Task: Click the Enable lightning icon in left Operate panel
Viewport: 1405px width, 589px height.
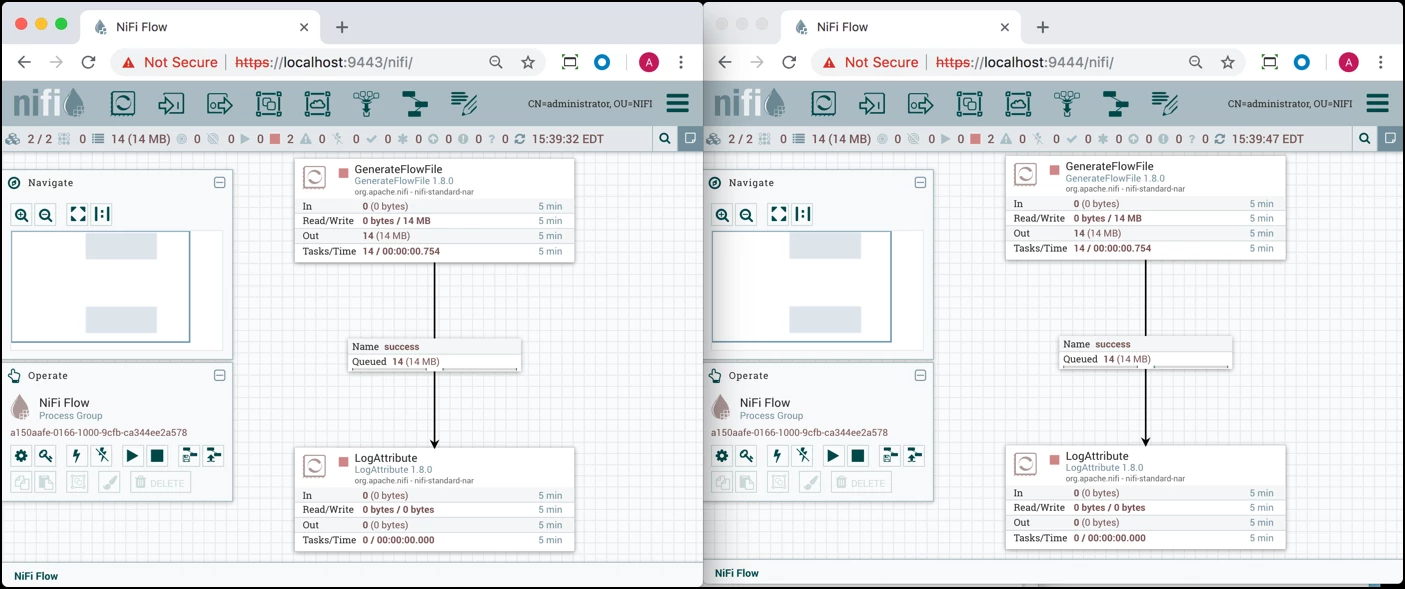Action: coord(76,456)
